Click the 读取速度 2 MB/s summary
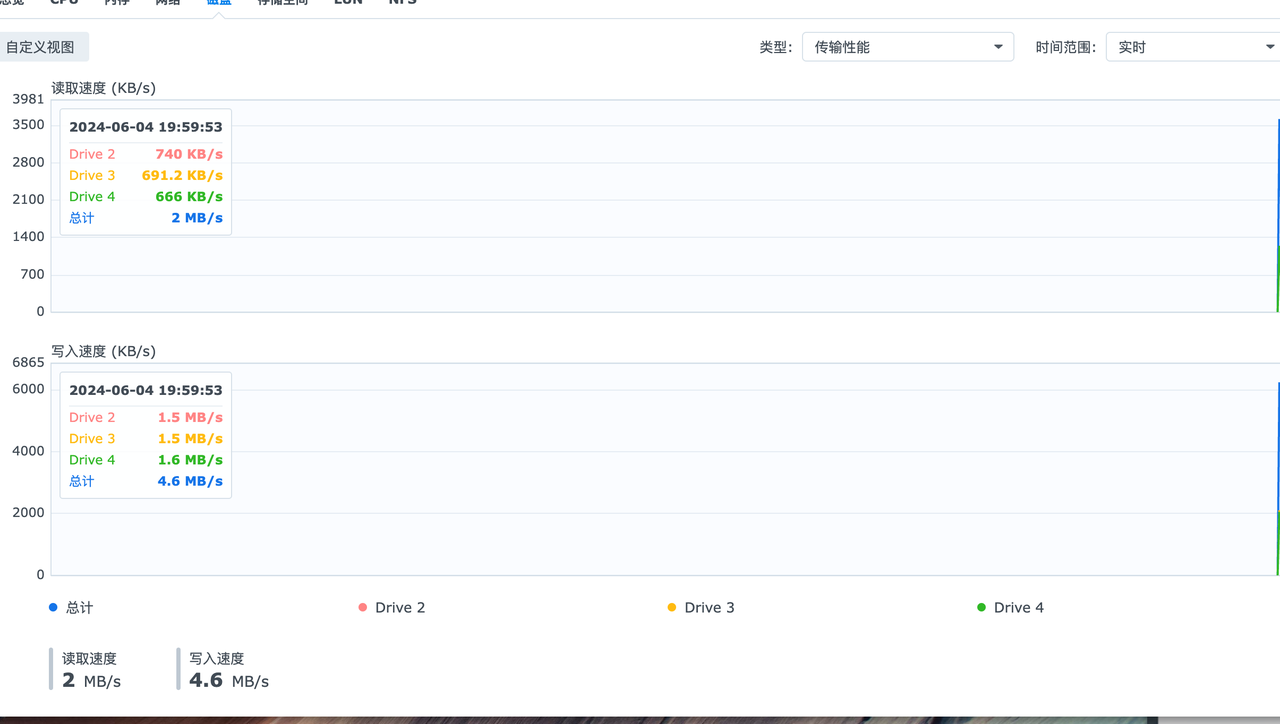The height and width of the screenshot is (724, 1280). [90, 670]
